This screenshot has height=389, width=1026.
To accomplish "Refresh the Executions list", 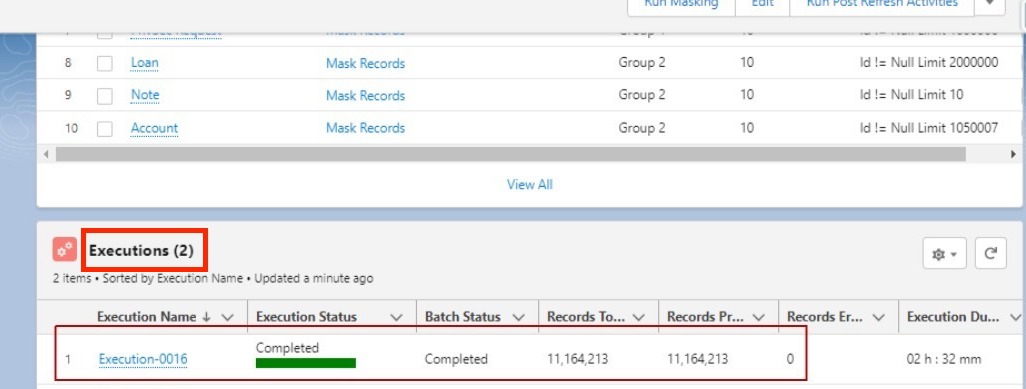I will coord(990,253).
